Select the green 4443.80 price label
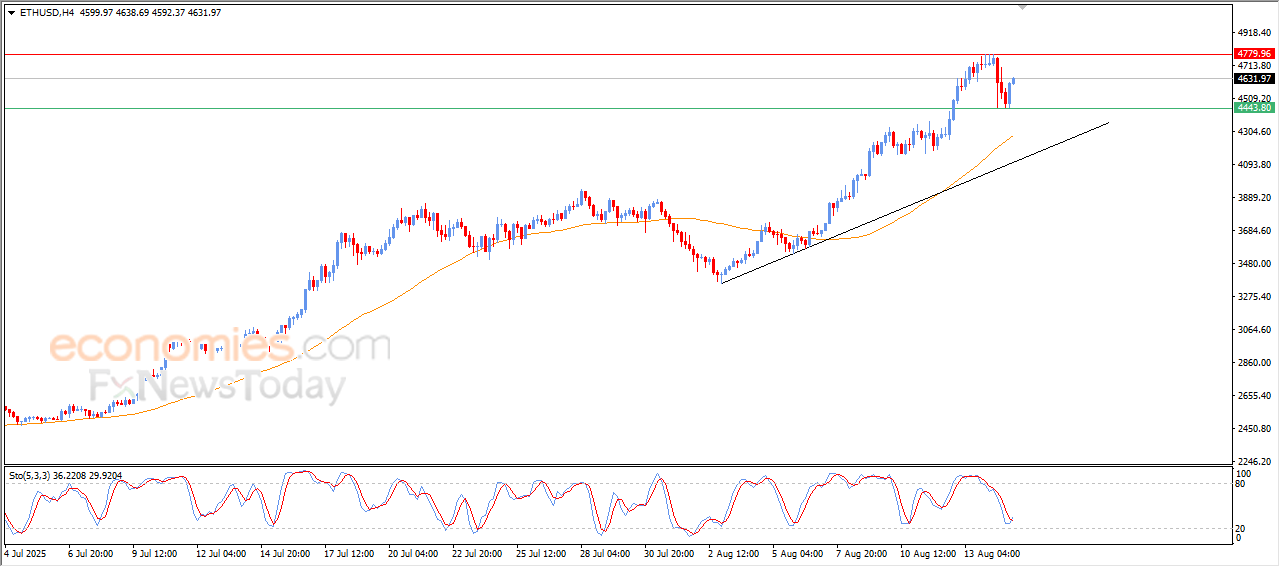 pyautogui.click(x=1253, y=108)
